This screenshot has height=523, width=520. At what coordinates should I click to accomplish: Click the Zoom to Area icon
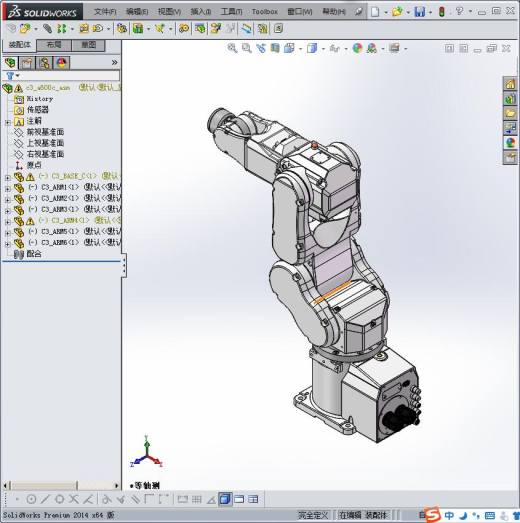point(246,48)
